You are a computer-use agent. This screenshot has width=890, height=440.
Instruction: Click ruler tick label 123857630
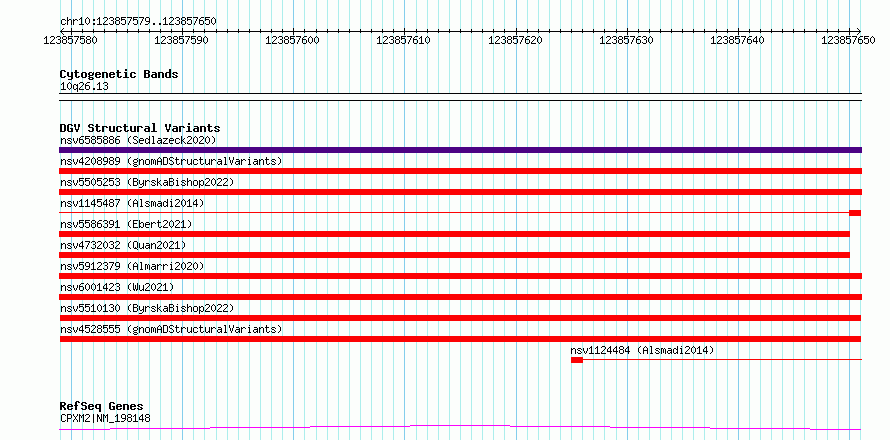point(627,40)
